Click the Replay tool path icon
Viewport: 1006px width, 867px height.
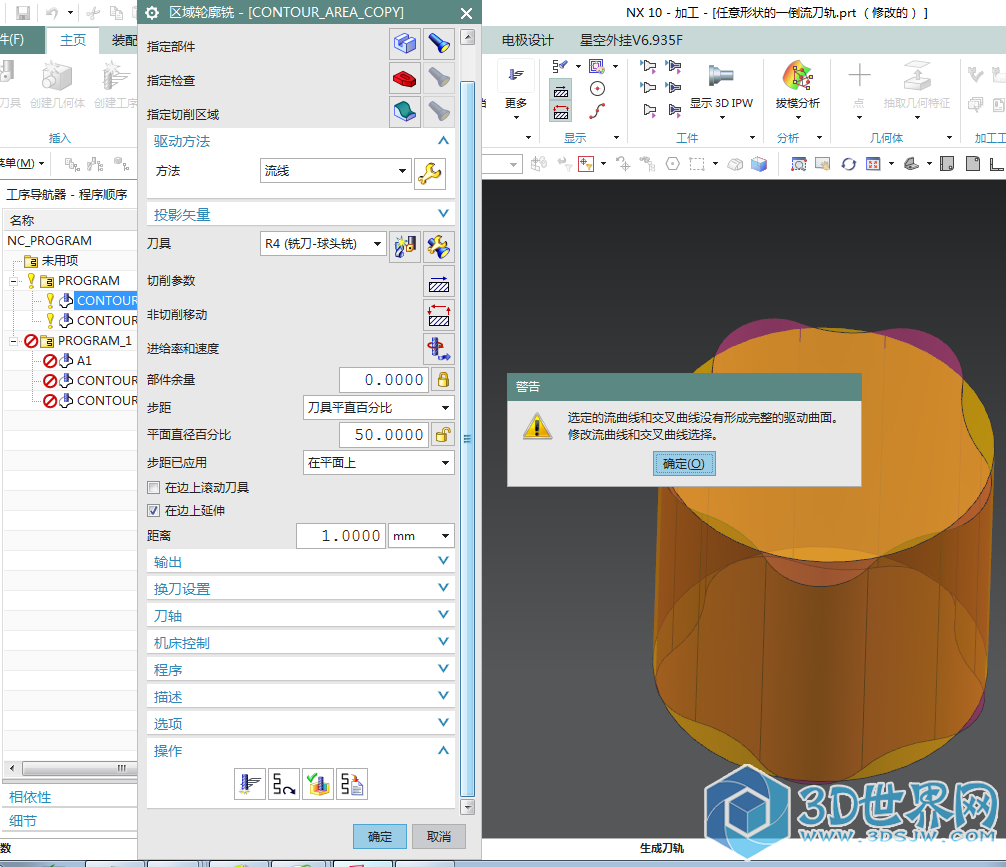[x=284, y=784]
